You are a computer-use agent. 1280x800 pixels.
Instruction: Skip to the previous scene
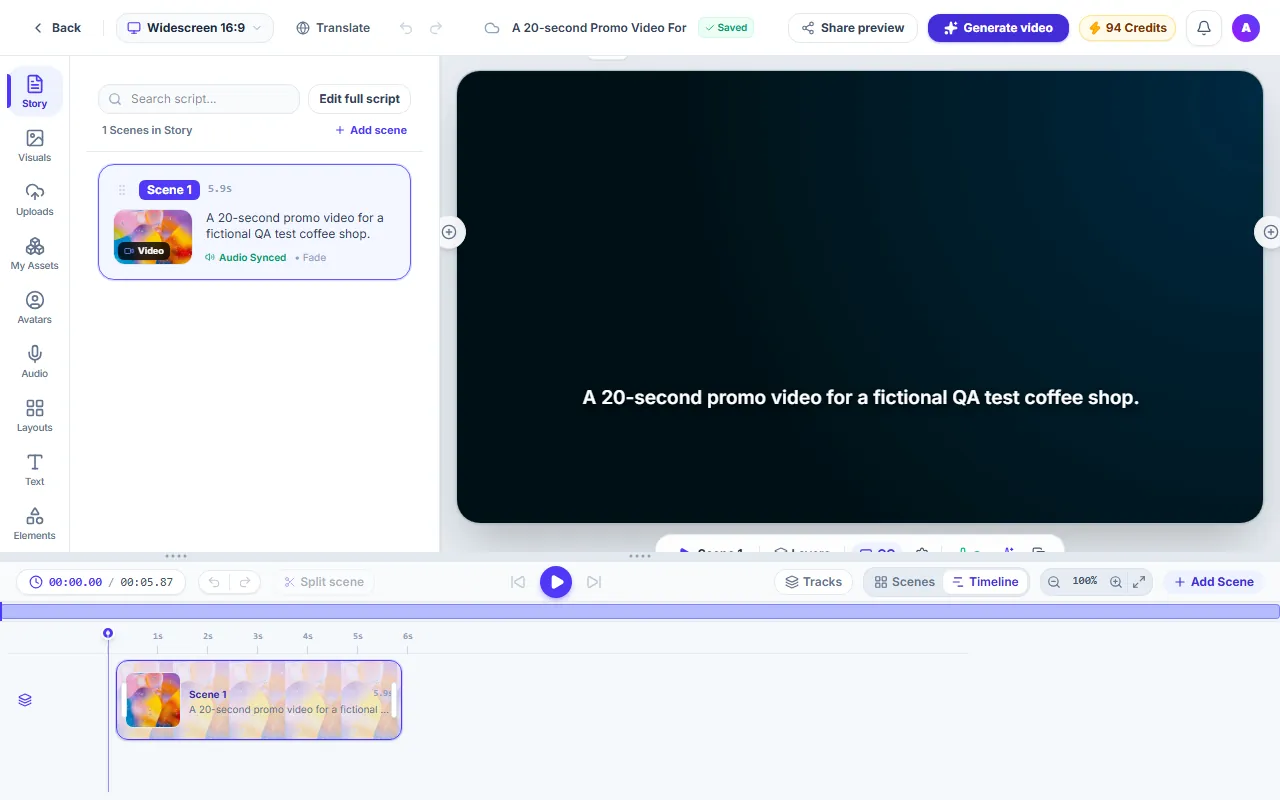click(518, 582)
